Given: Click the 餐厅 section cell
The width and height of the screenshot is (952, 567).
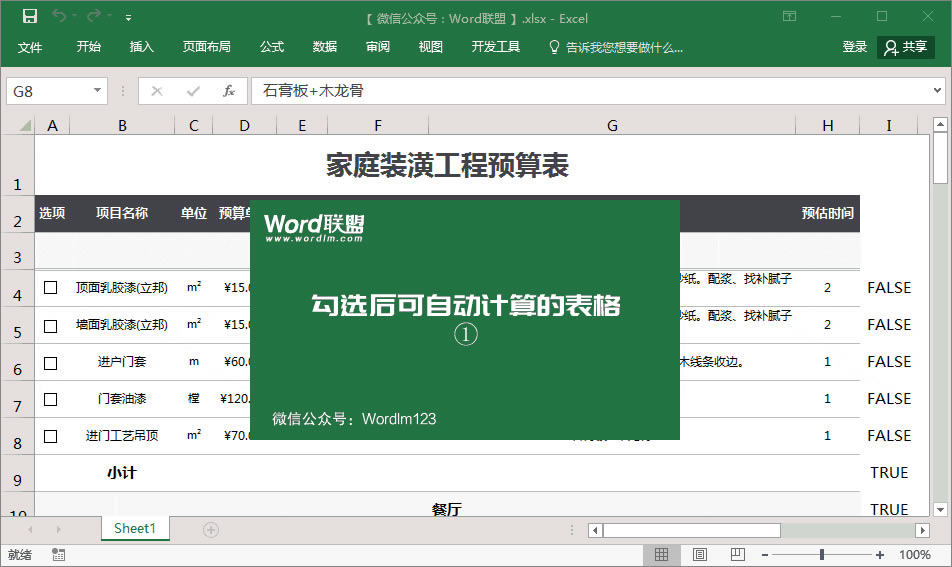Looking at the screenshot, I should click(447, 509).
